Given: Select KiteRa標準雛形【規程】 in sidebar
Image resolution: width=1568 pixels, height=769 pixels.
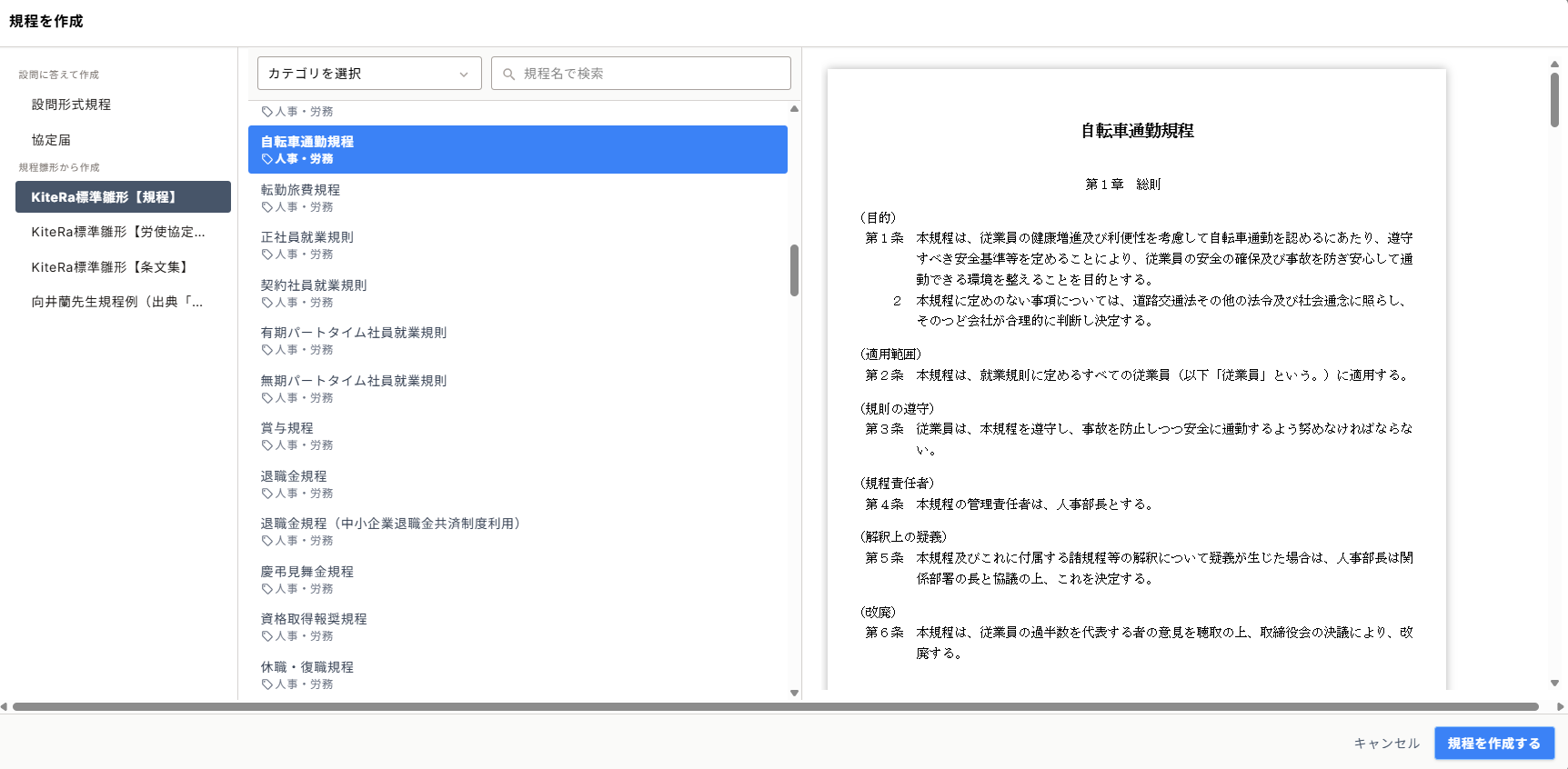Looking at the screenshot, I should click(x=123, y=197).
